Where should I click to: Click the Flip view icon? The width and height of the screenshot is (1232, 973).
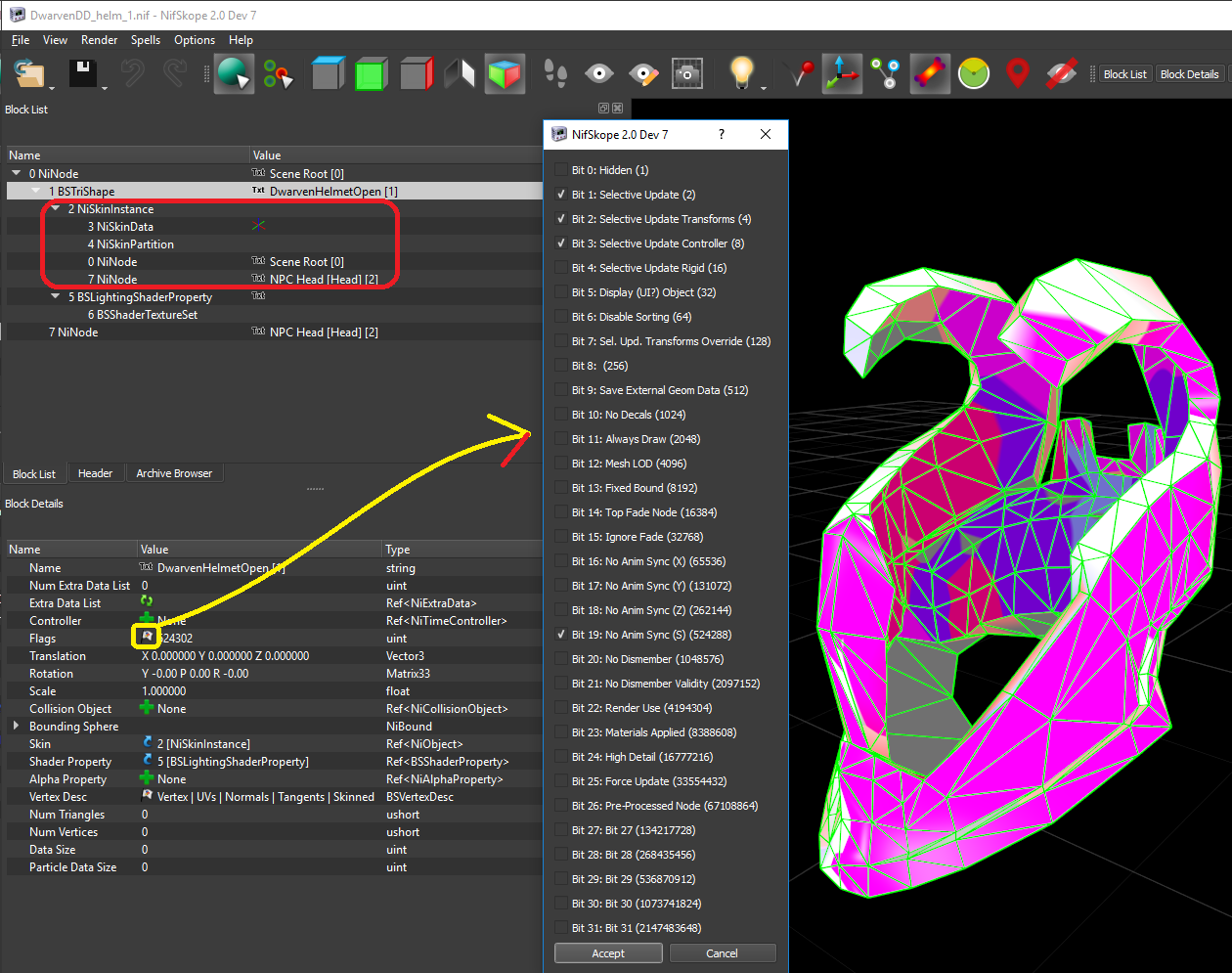(460, 74)
